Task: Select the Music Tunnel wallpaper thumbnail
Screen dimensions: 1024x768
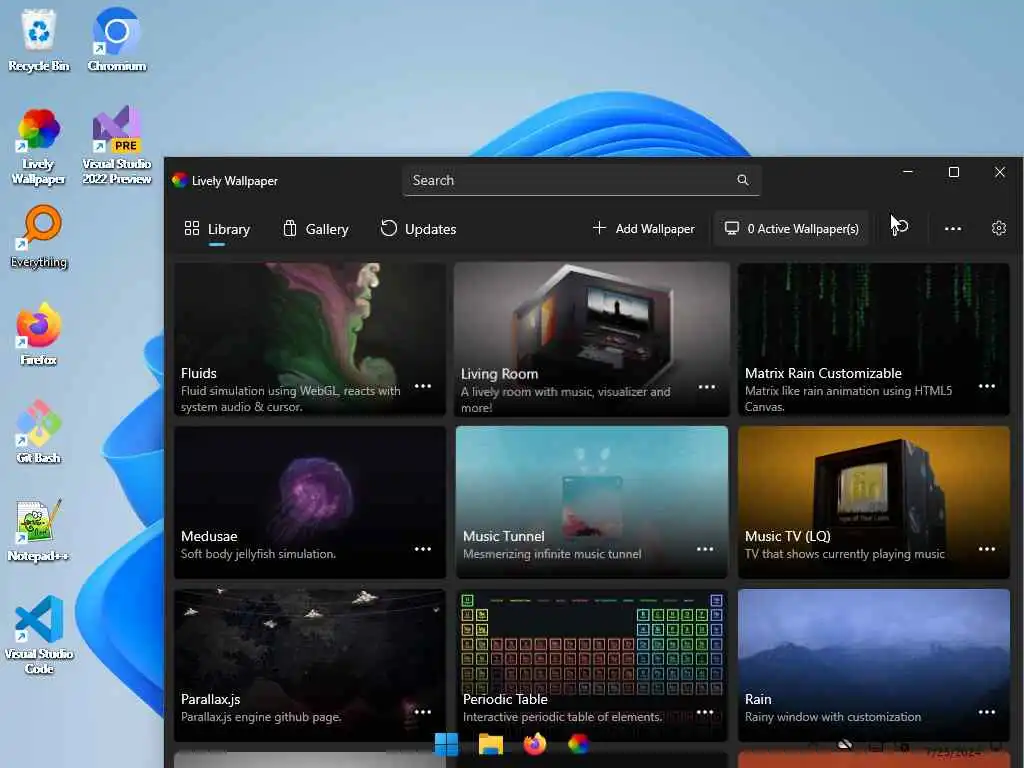Action: click(592, 502)
